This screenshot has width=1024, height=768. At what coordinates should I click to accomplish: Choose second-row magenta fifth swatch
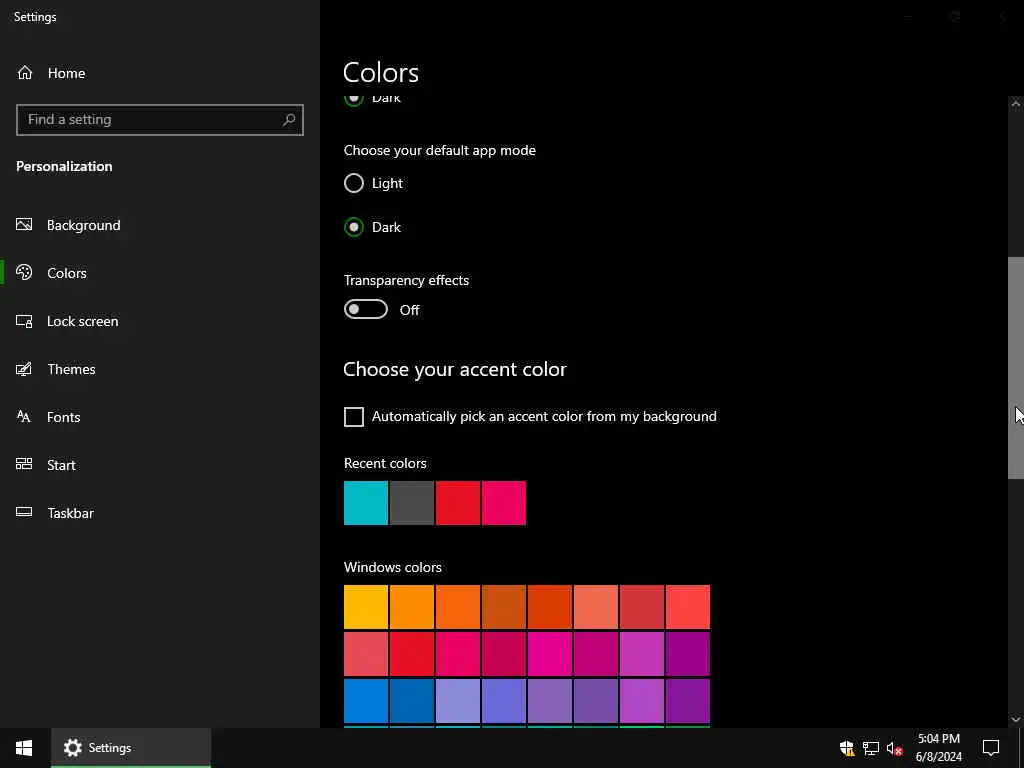click(x=550, y=654)
